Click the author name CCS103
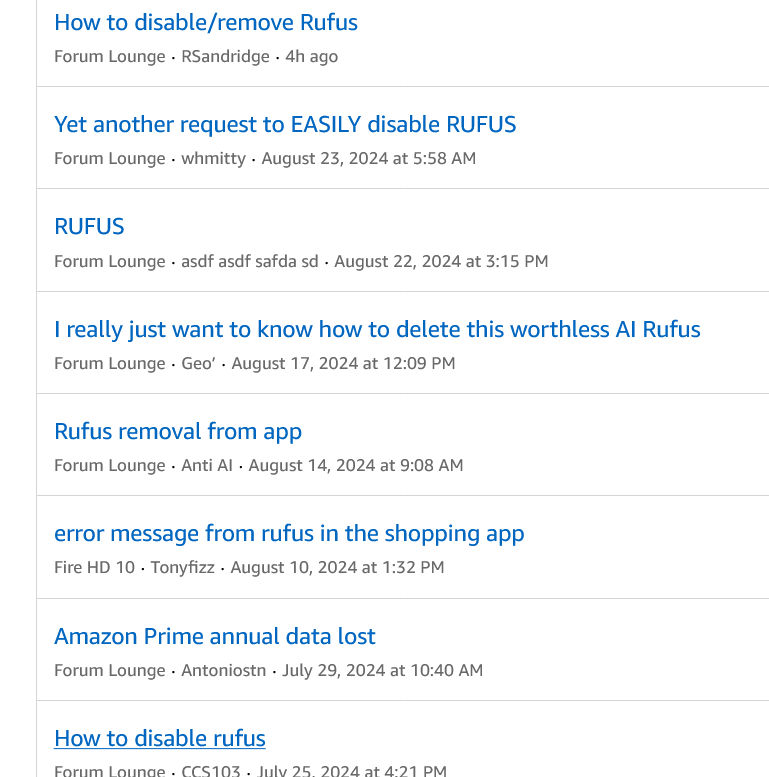The height and width of the screenshot is (777, 769). (x=211, y=771)
